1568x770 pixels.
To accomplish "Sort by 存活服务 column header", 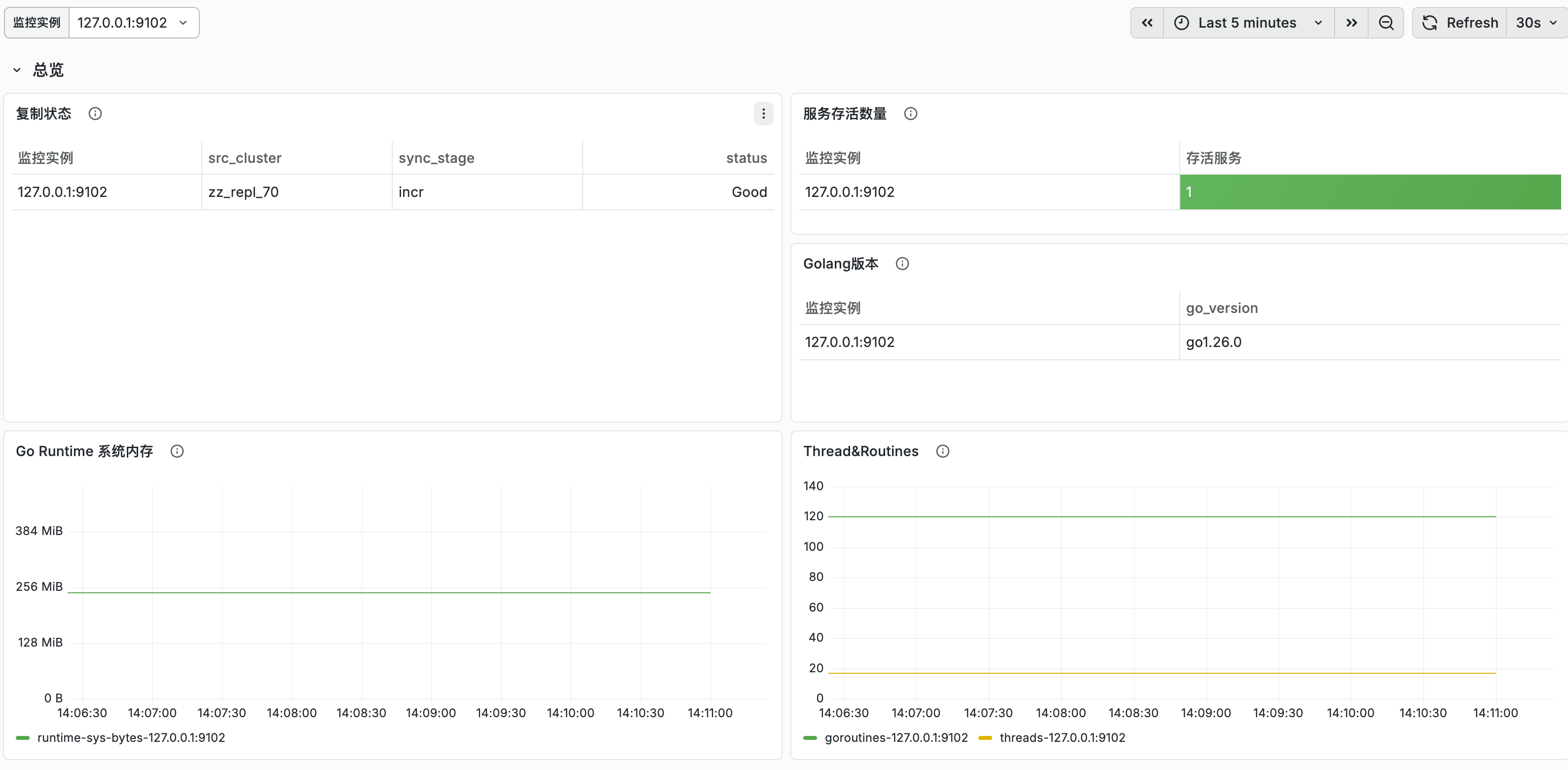I will (x=1213, y=158).
